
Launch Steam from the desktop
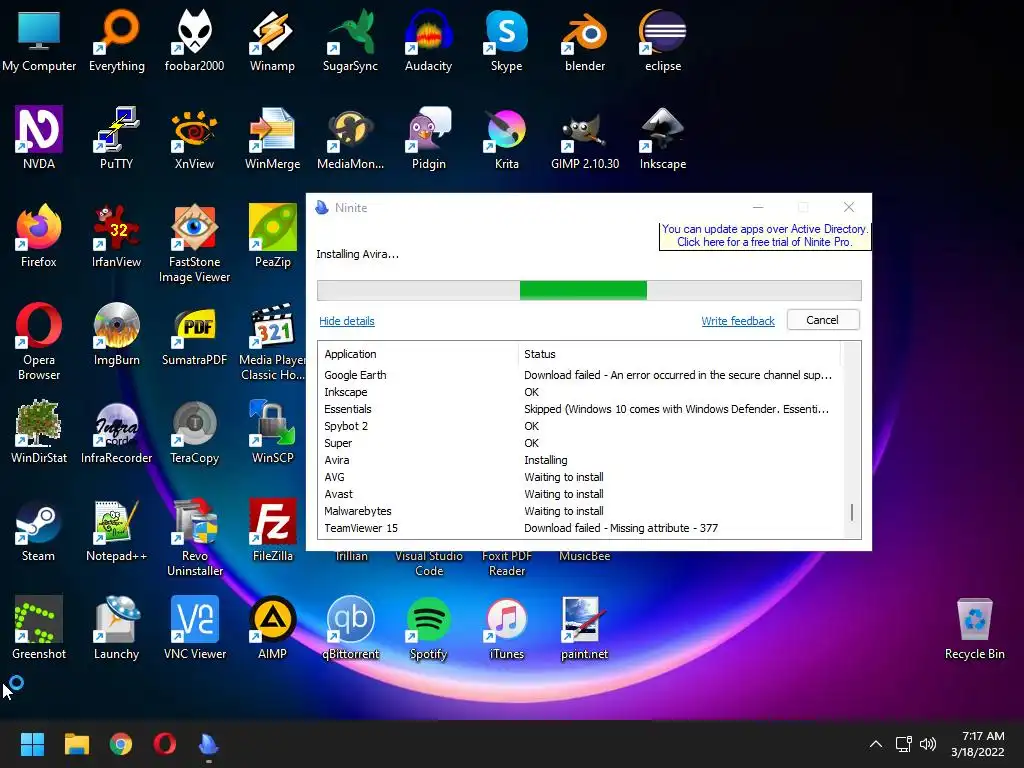click(39, 529)
